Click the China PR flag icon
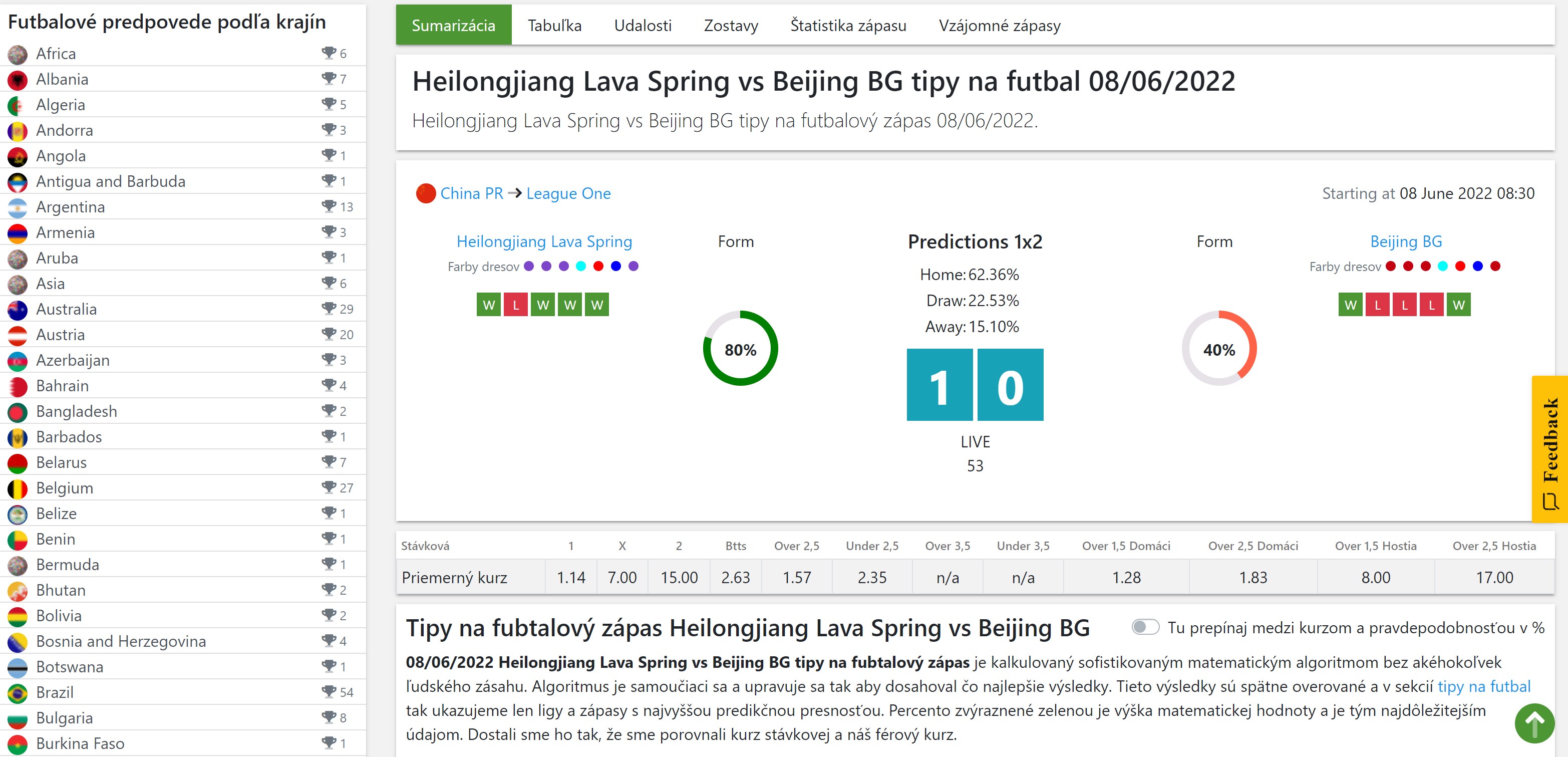 click(426, 194)
